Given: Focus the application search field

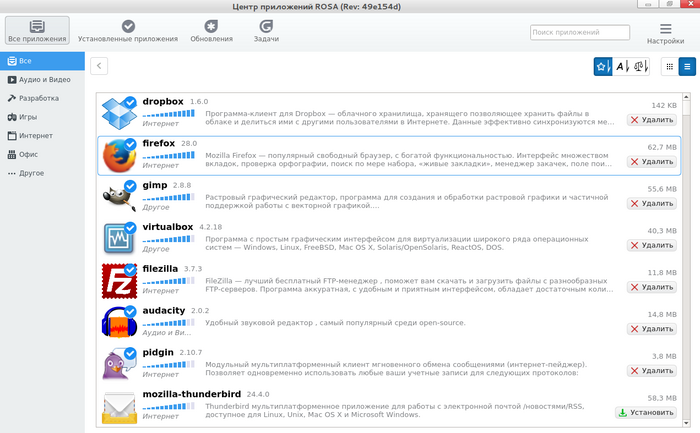Looking at the screenshot, I should click(x=580, y=32).
